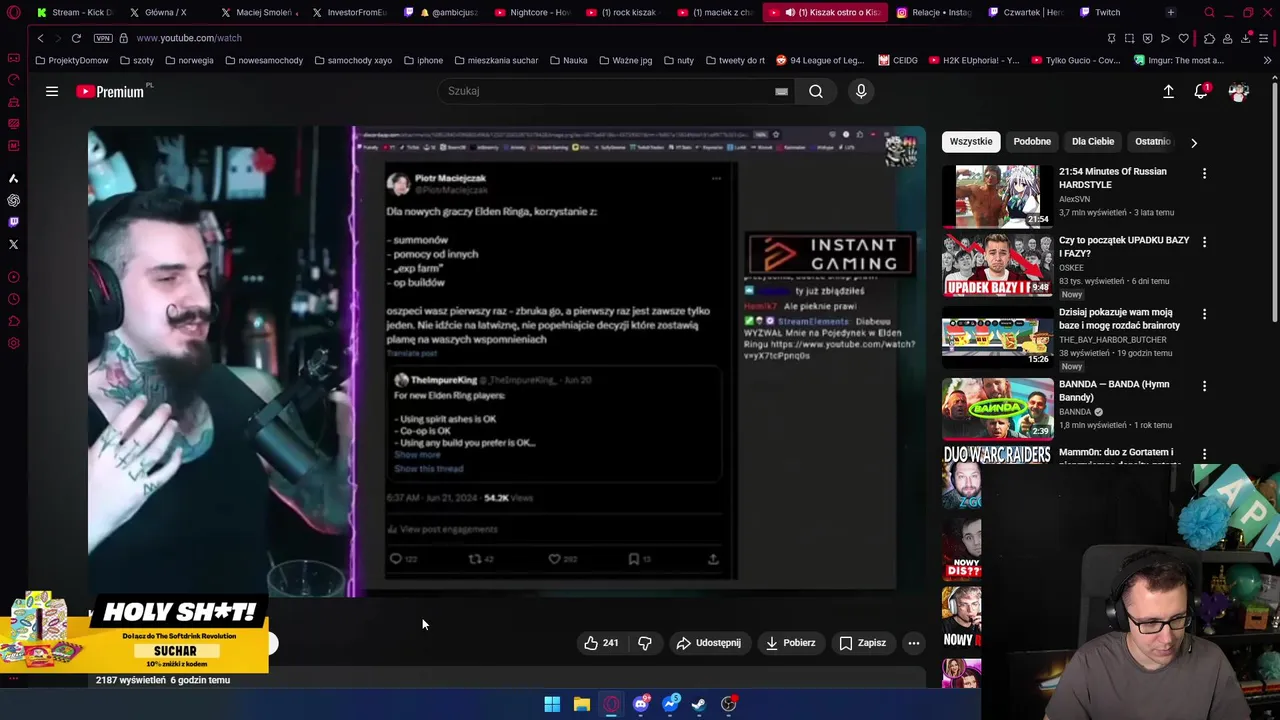Open the three-dot more actions under video
The width and height of the screenshot is (1280, 720).
pos(913,643)
